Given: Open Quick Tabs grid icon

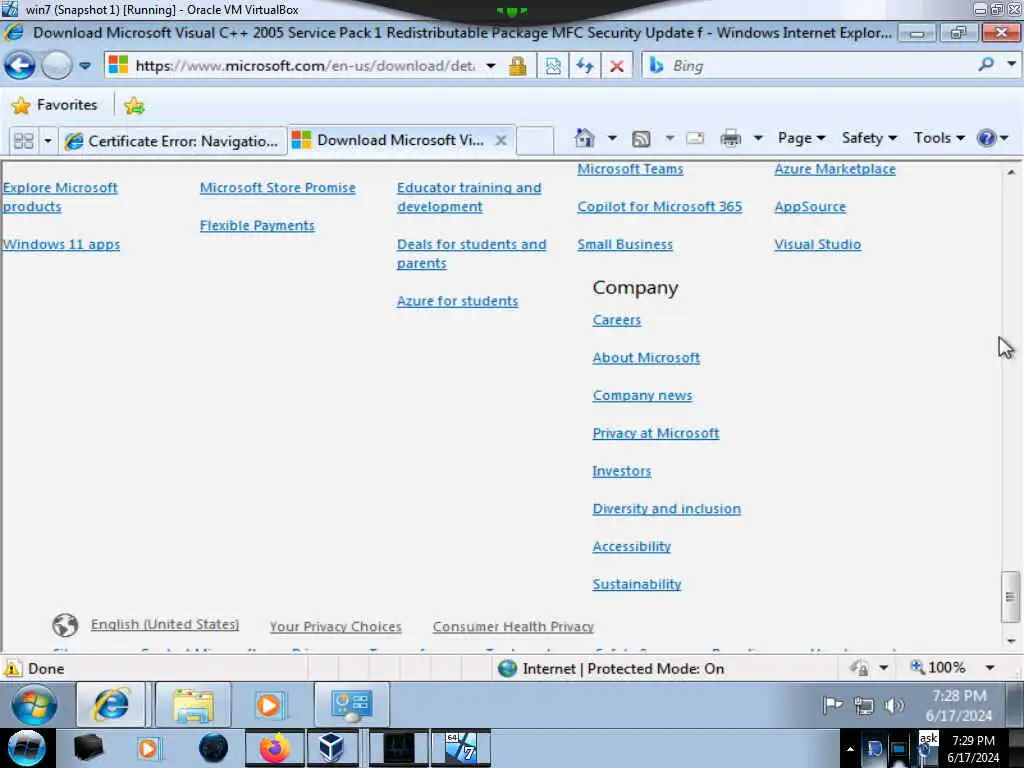Looking at the screenshot, I should tap(24, 140).
